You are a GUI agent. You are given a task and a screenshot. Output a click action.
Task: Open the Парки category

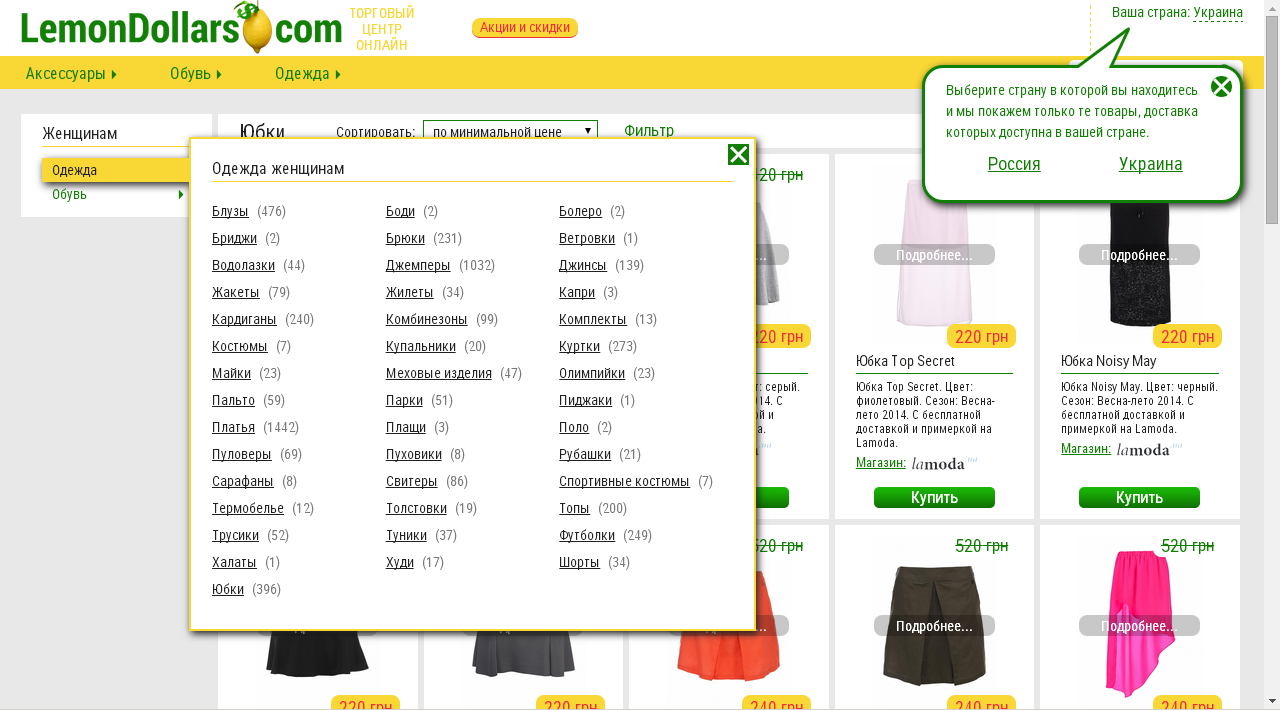click(x=404, y=400)
